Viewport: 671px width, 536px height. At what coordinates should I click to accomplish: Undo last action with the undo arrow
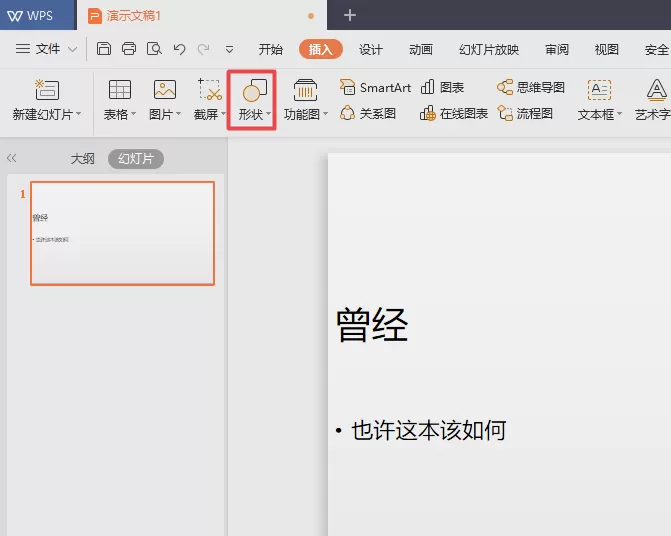click(x=179, y=49)
